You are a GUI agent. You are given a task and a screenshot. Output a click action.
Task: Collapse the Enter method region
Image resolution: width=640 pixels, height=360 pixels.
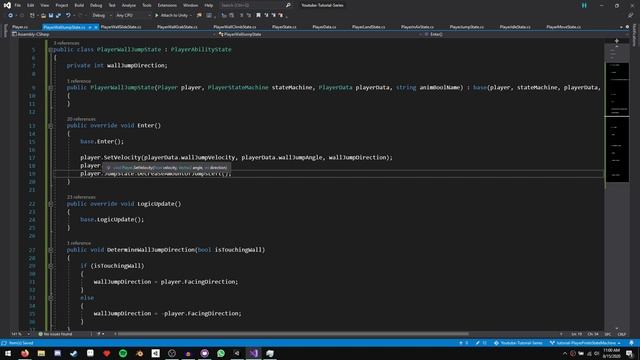[51, 126]
